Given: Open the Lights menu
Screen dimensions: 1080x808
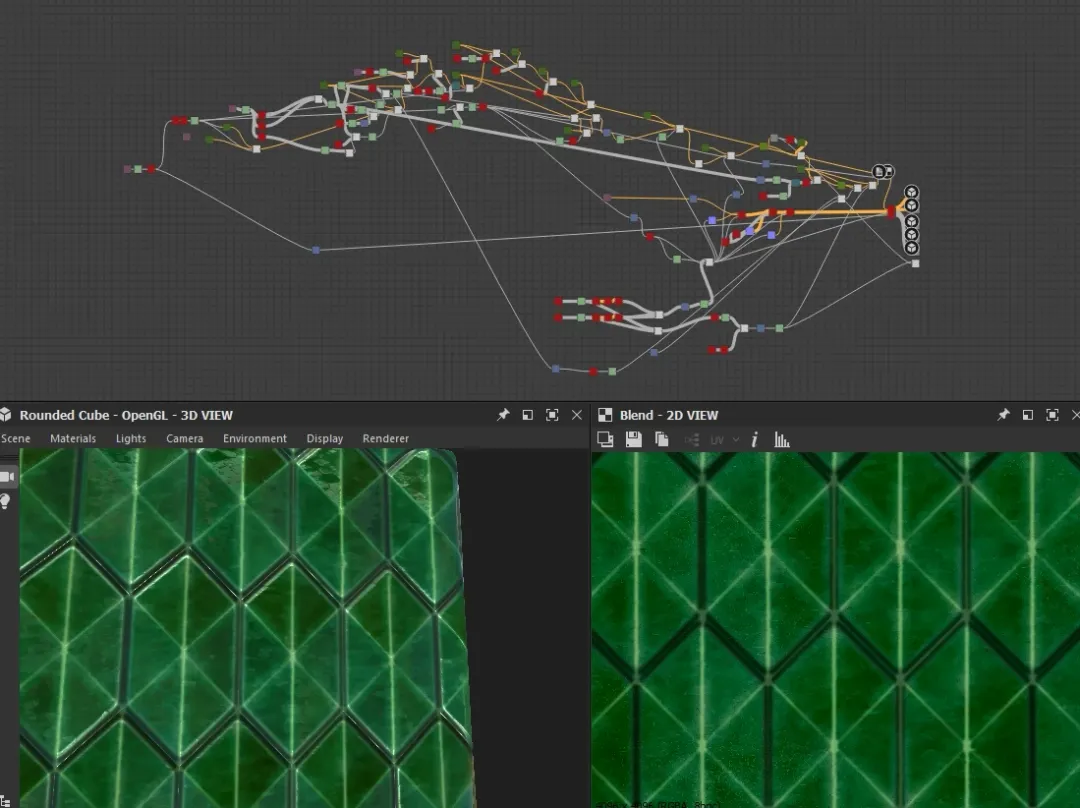Looking at the screenshot, I should click(x=131, y=438).
